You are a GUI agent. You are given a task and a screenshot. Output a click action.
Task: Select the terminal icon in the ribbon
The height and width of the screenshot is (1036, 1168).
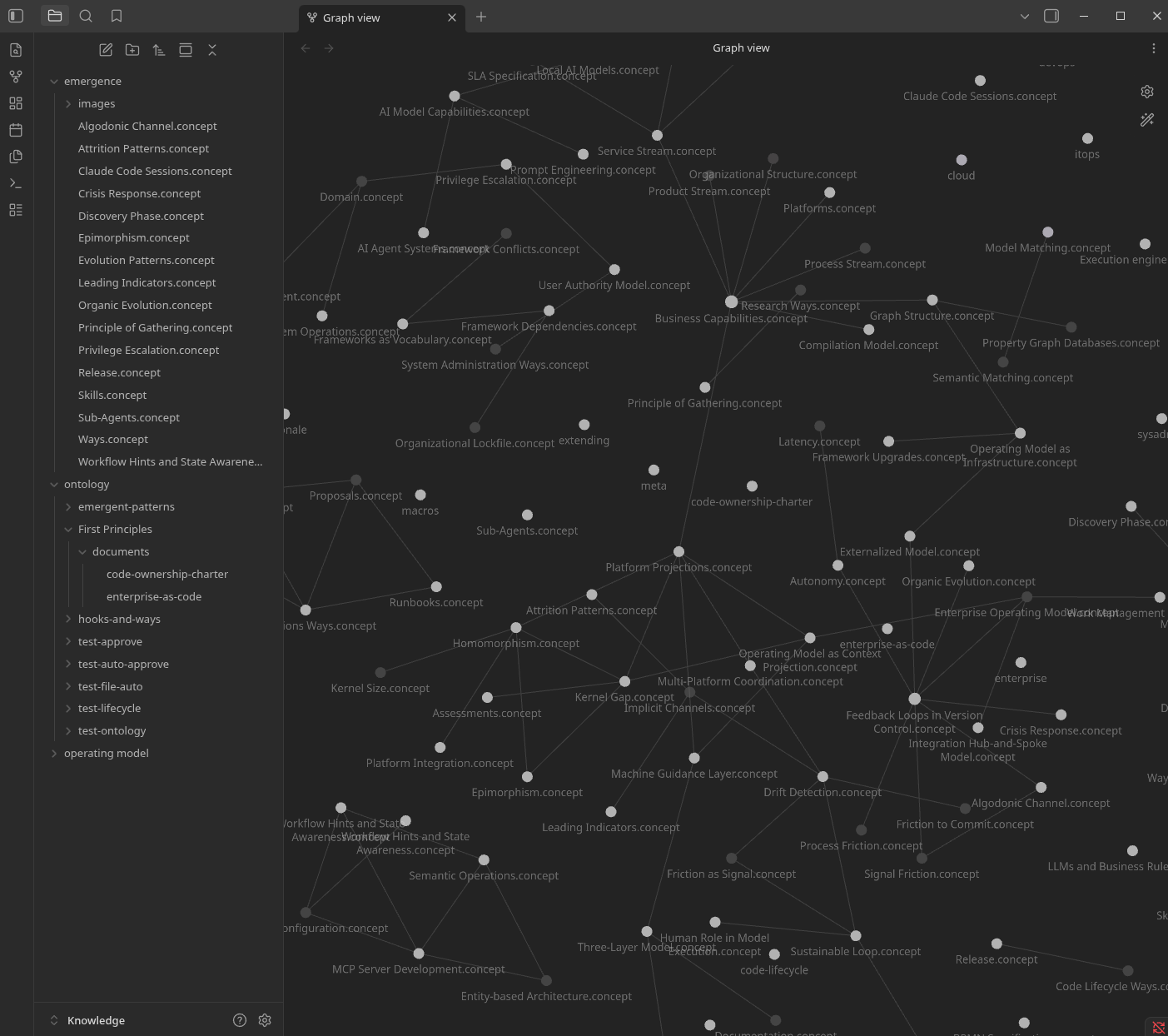click(x=15, y=183)
